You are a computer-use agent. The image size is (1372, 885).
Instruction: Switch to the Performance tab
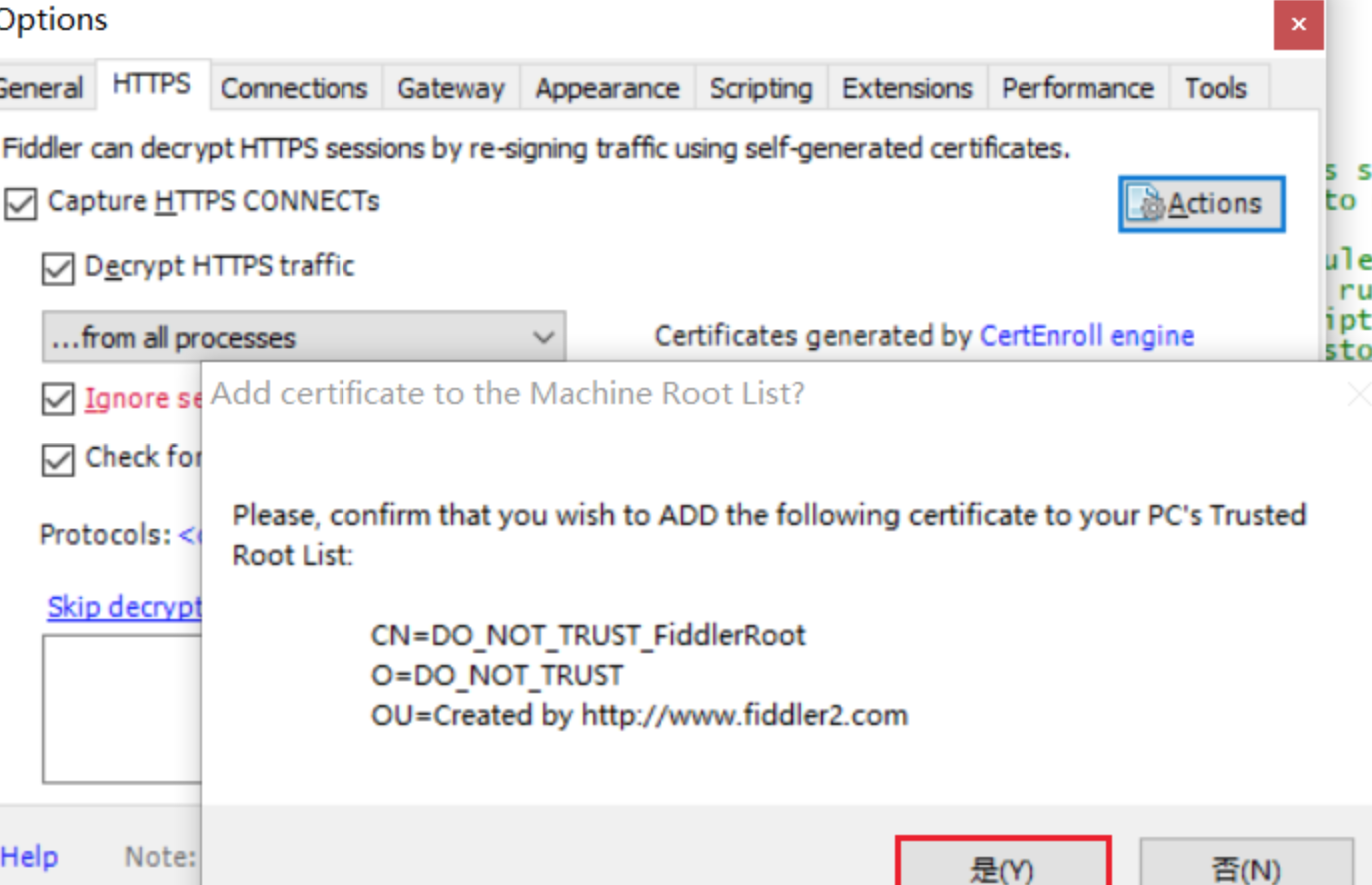point(1077,88)
